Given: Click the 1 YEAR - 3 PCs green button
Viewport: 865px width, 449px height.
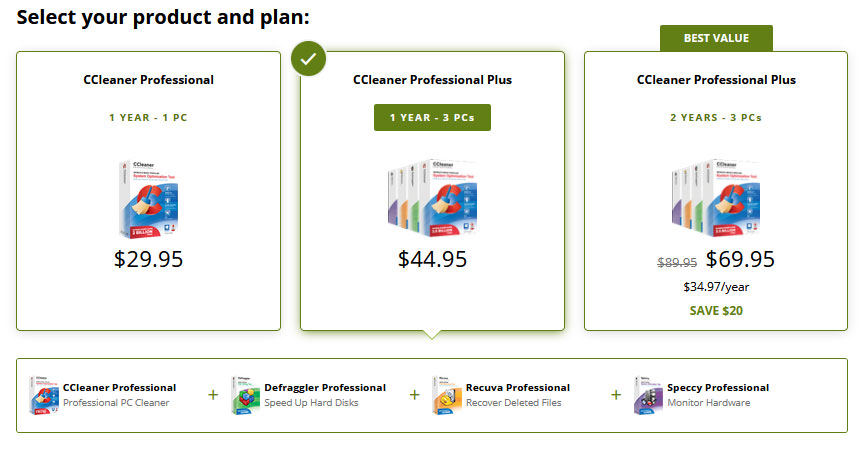Looking at the screenshot, I should click(x=432, y=117).
